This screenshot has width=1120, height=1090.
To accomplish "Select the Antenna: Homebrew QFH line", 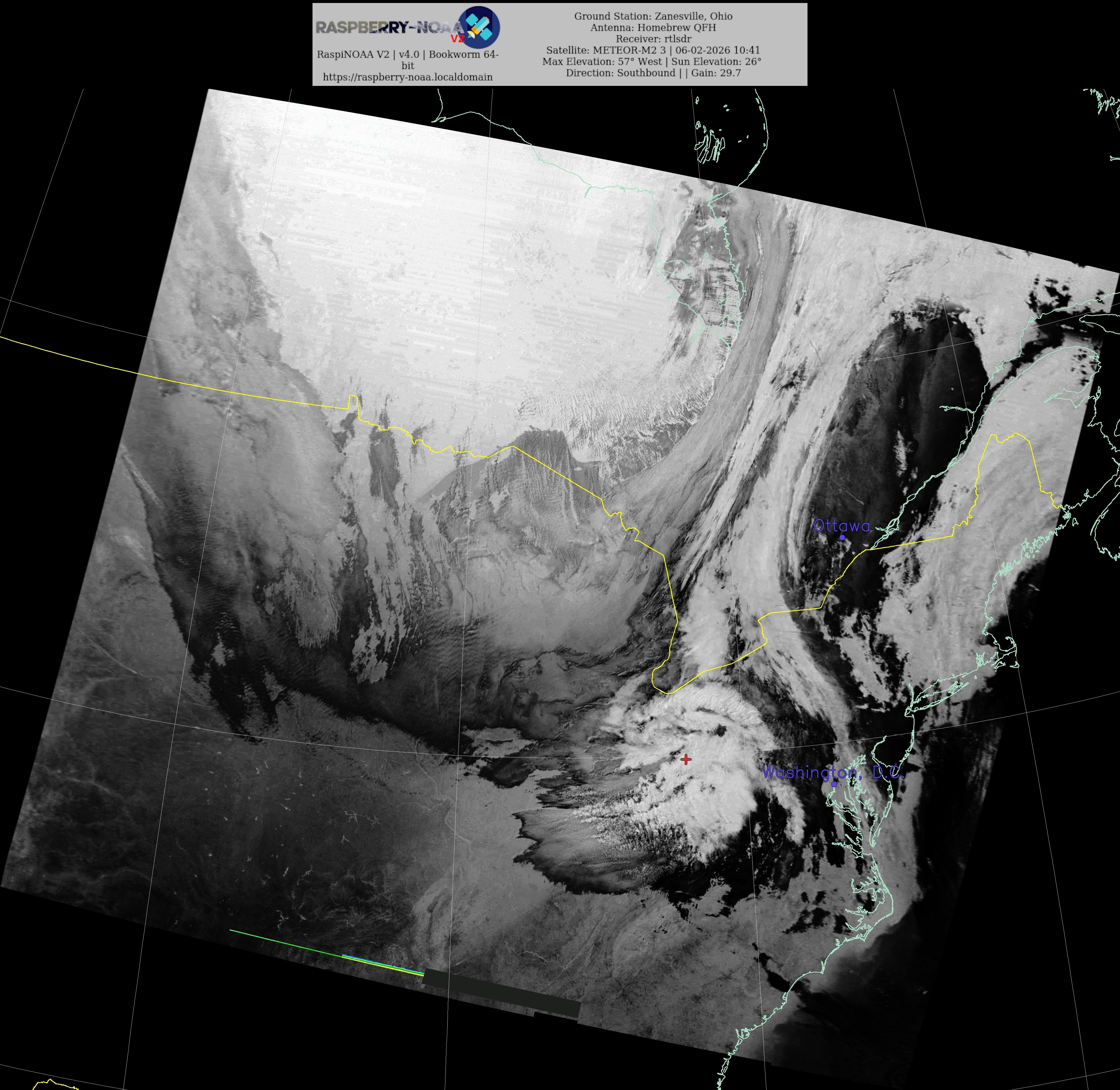I will 653,27.
